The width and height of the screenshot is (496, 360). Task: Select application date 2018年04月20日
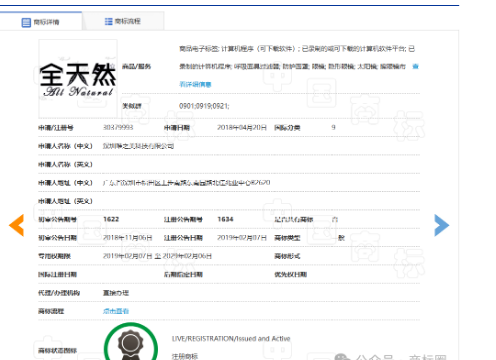pyautogui.click(x=242, y=127)
